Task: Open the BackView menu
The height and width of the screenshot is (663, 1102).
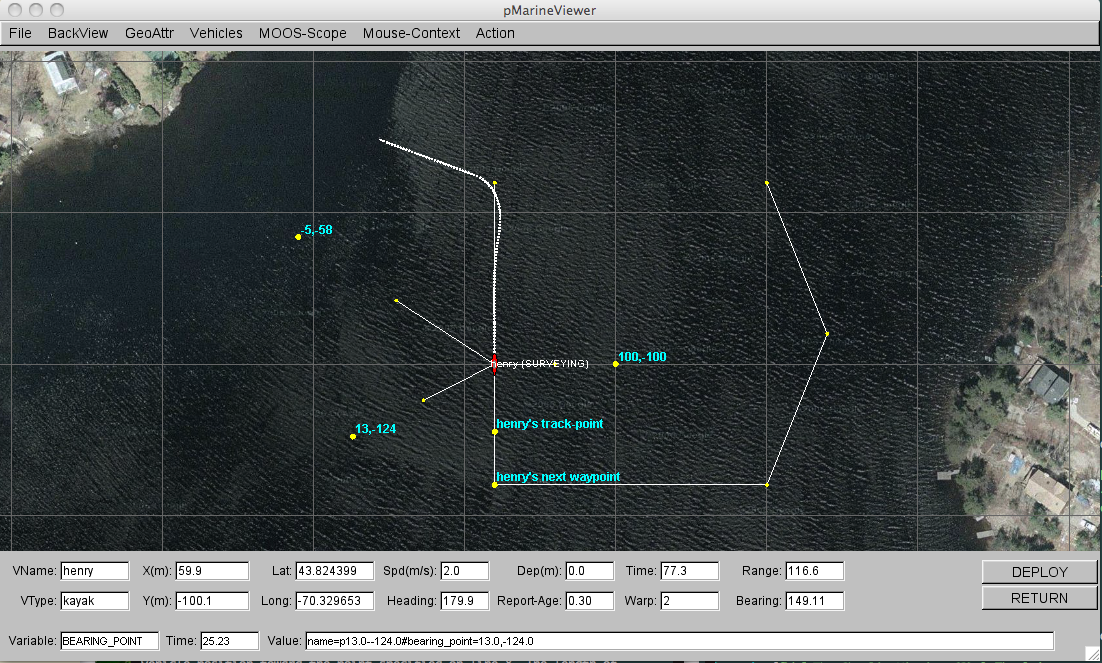Action: (x=78, y=33)
